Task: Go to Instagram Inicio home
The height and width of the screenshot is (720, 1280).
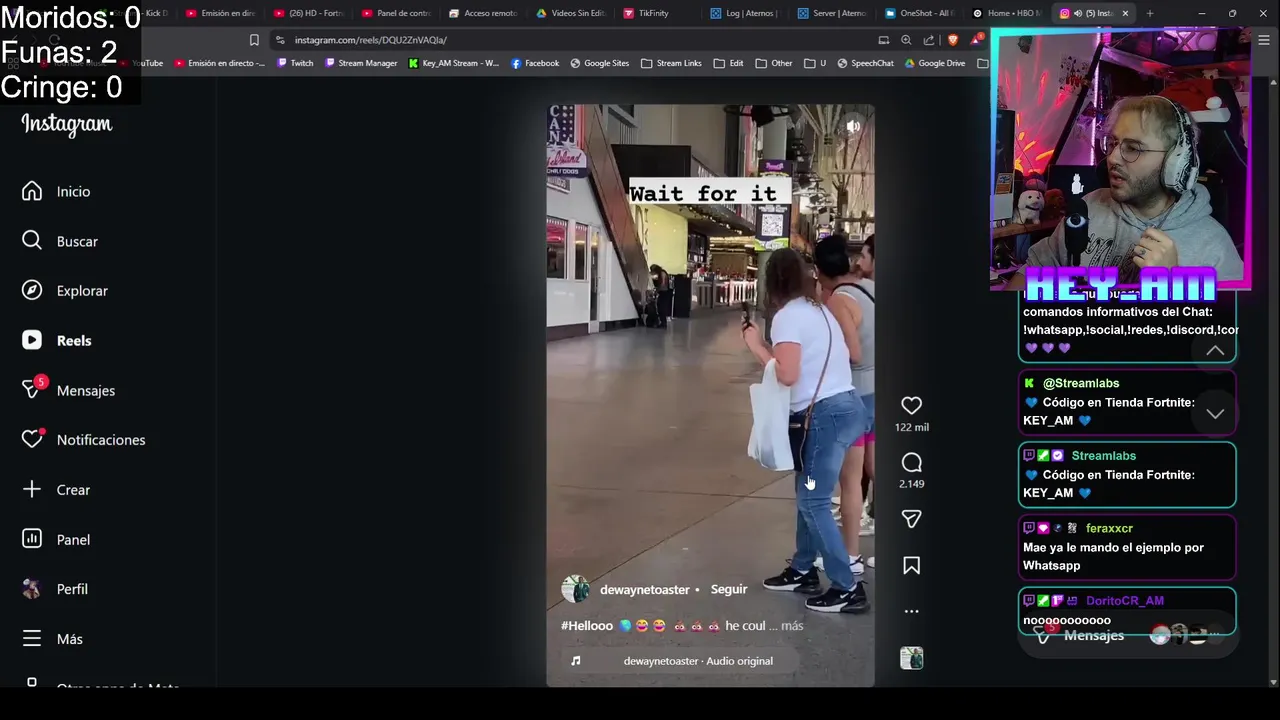Action: click(x=56, y=191)
